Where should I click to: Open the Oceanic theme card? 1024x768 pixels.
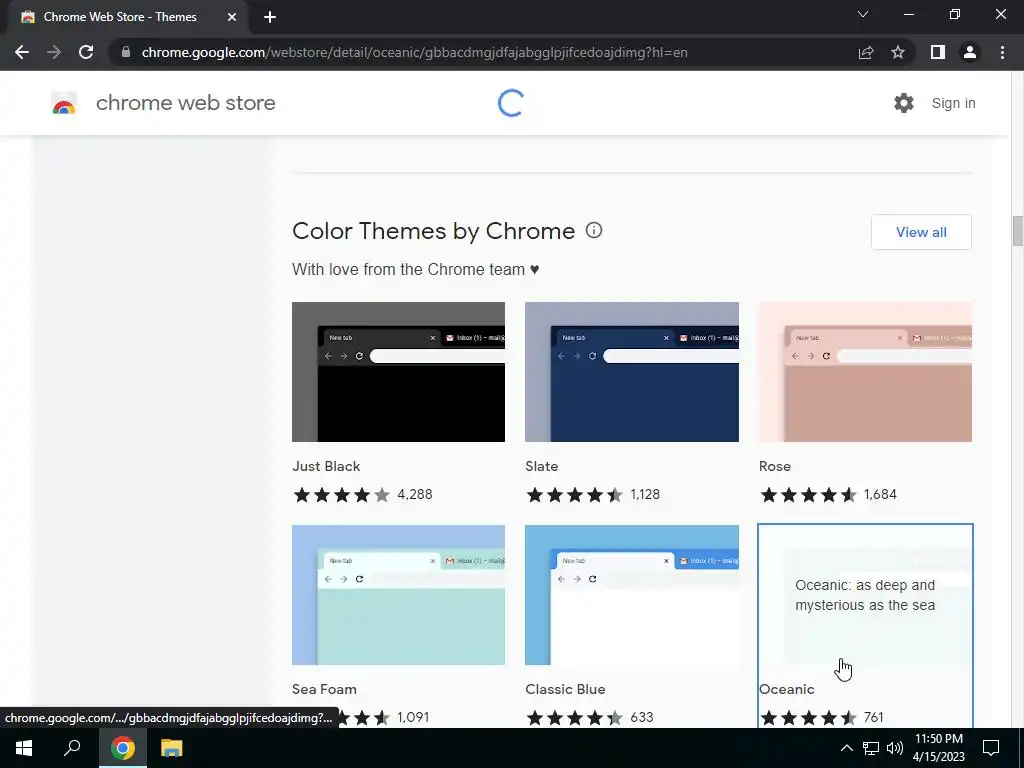pyautogui.click(x=865, y=625)
